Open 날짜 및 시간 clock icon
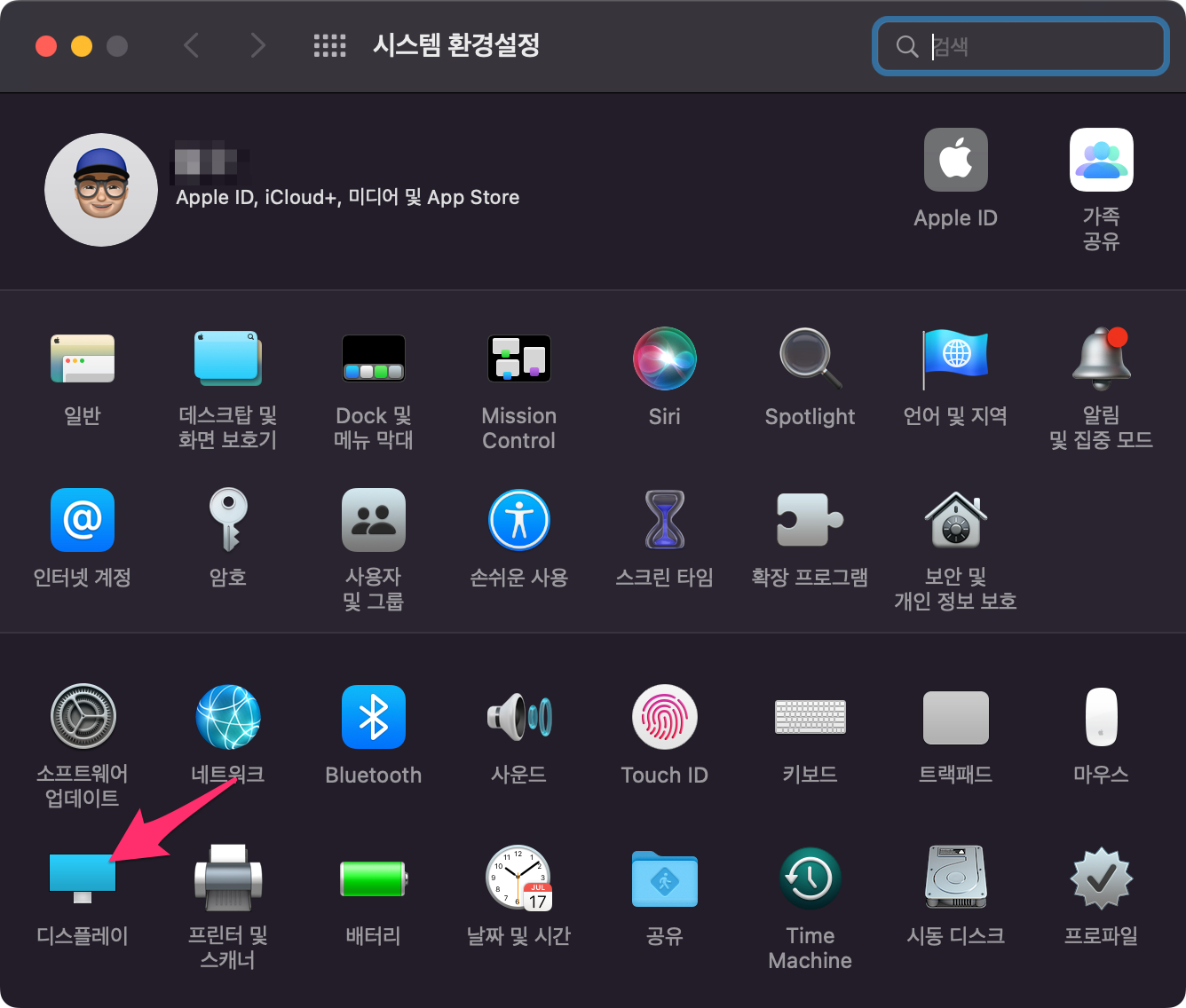Screen dimensions: 1186x1008 coord(519,878)
